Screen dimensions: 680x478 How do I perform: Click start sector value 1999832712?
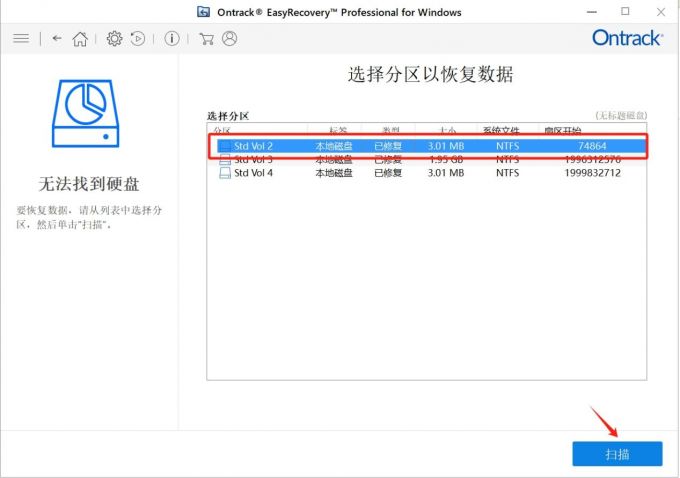pos(592,173)
